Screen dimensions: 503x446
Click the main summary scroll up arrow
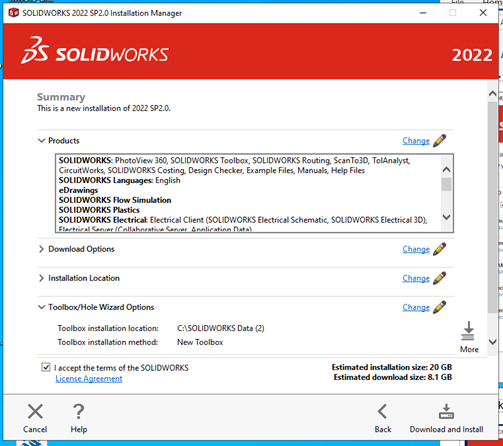[x=492, y=94]
